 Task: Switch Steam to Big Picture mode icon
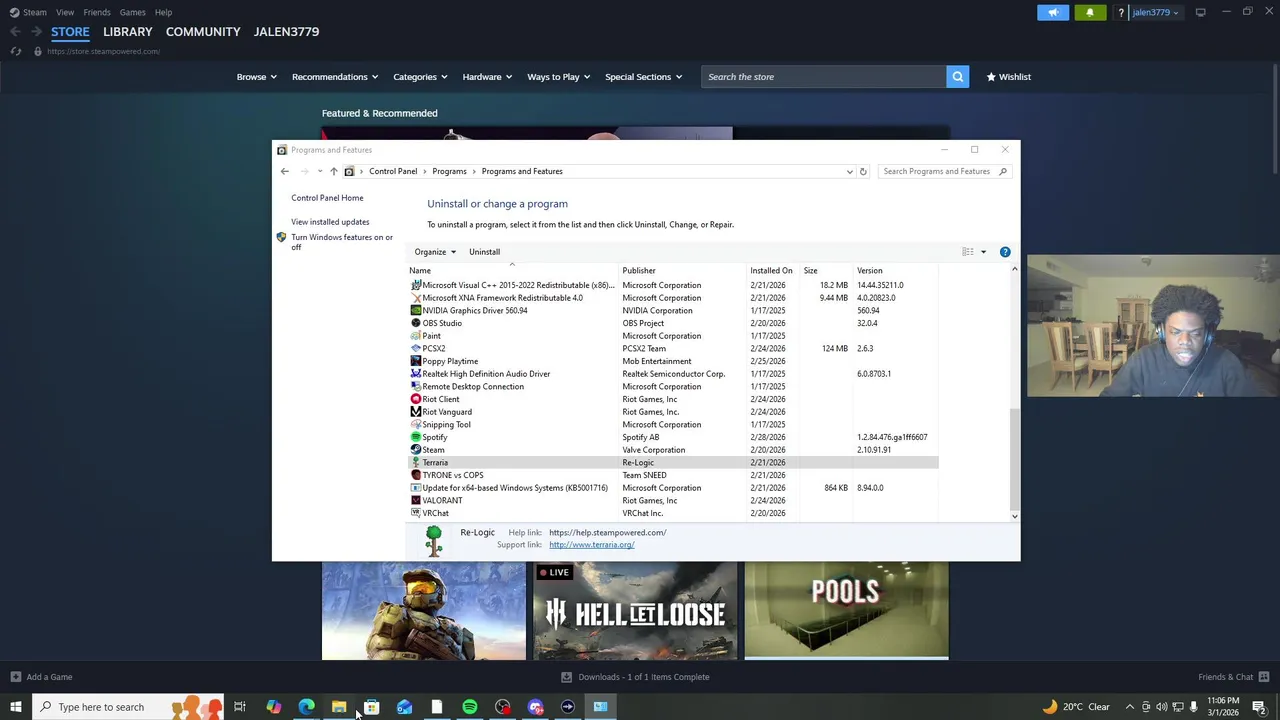click(x=1200, y=12)
